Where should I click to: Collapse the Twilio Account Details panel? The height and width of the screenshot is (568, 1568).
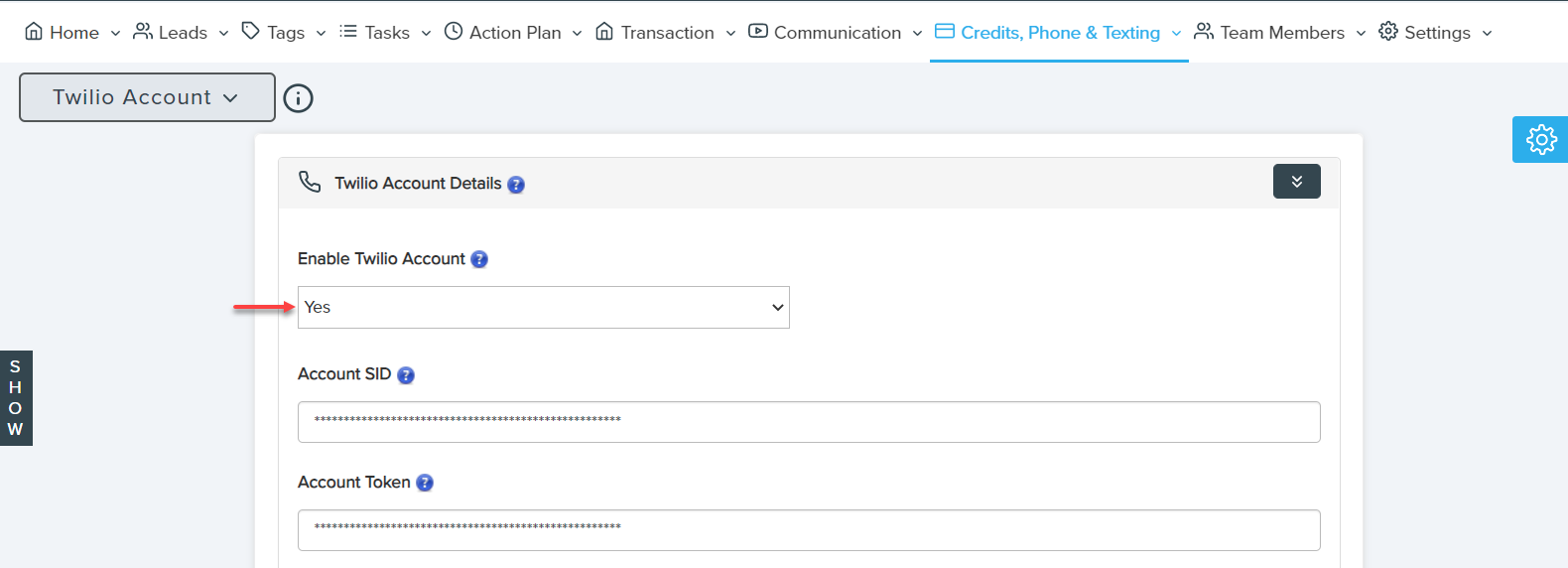(x=1296, y=182)
